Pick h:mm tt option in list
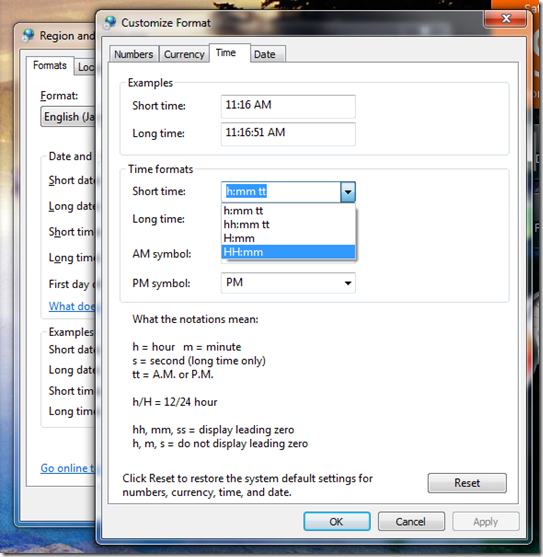The image size is (543, 557). click(288, 211)
